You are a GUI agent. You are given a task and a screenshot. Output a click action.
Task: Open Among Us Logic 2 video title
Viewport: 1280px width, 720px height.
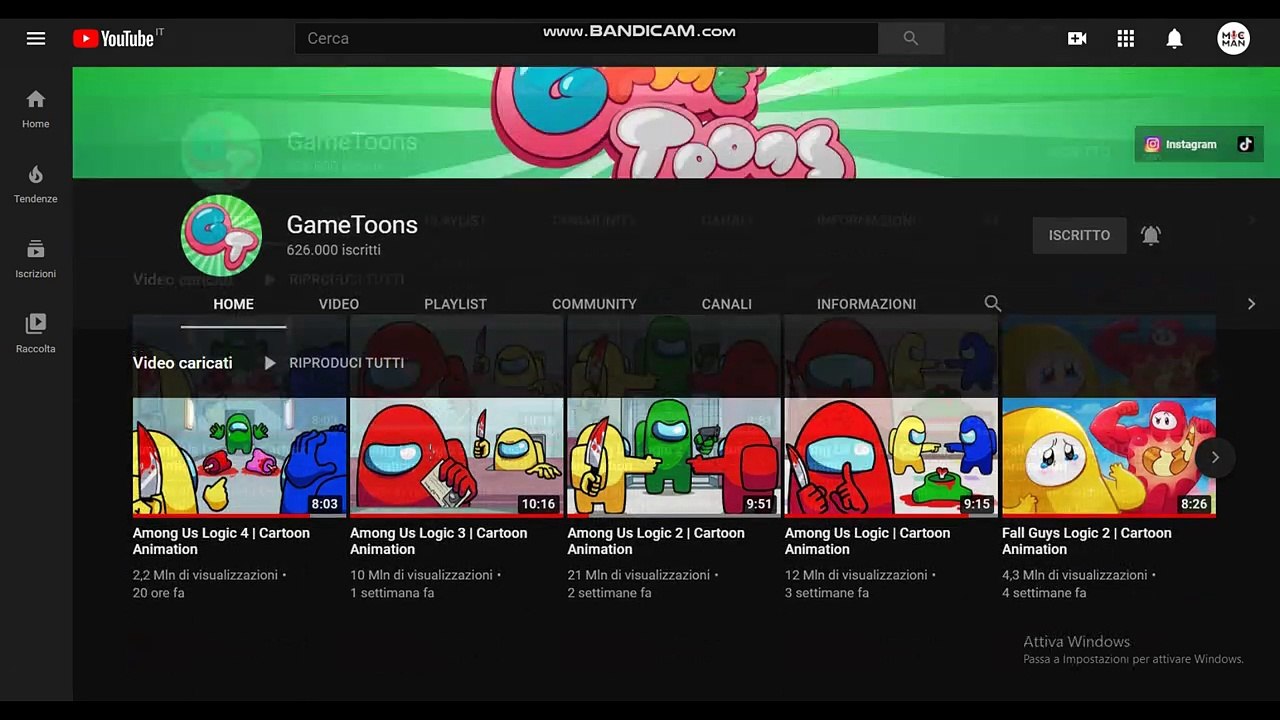point(656,541)
